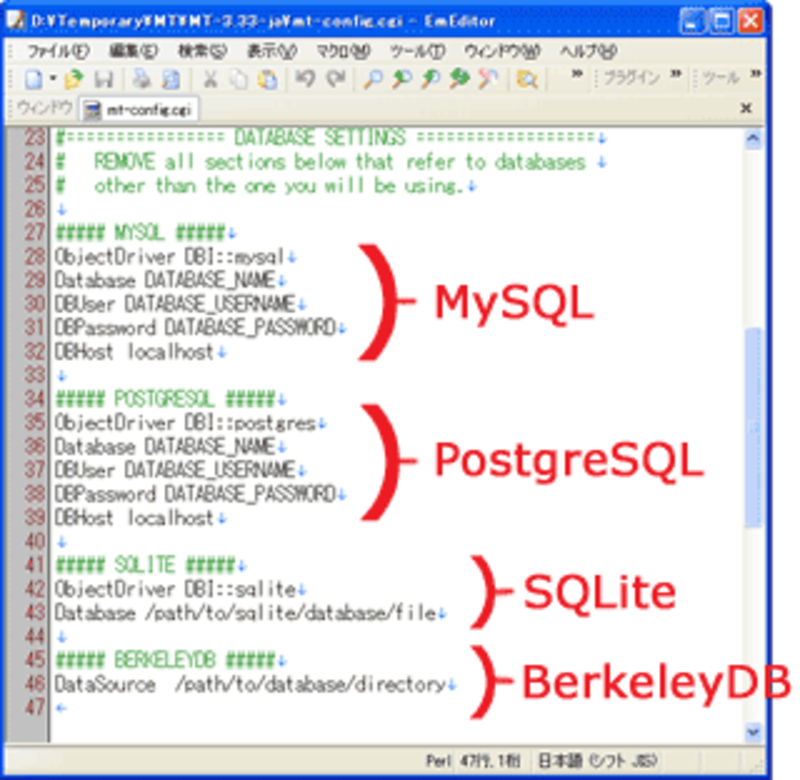
Task: Click the Paste clipboard icon
Action: 268,79
